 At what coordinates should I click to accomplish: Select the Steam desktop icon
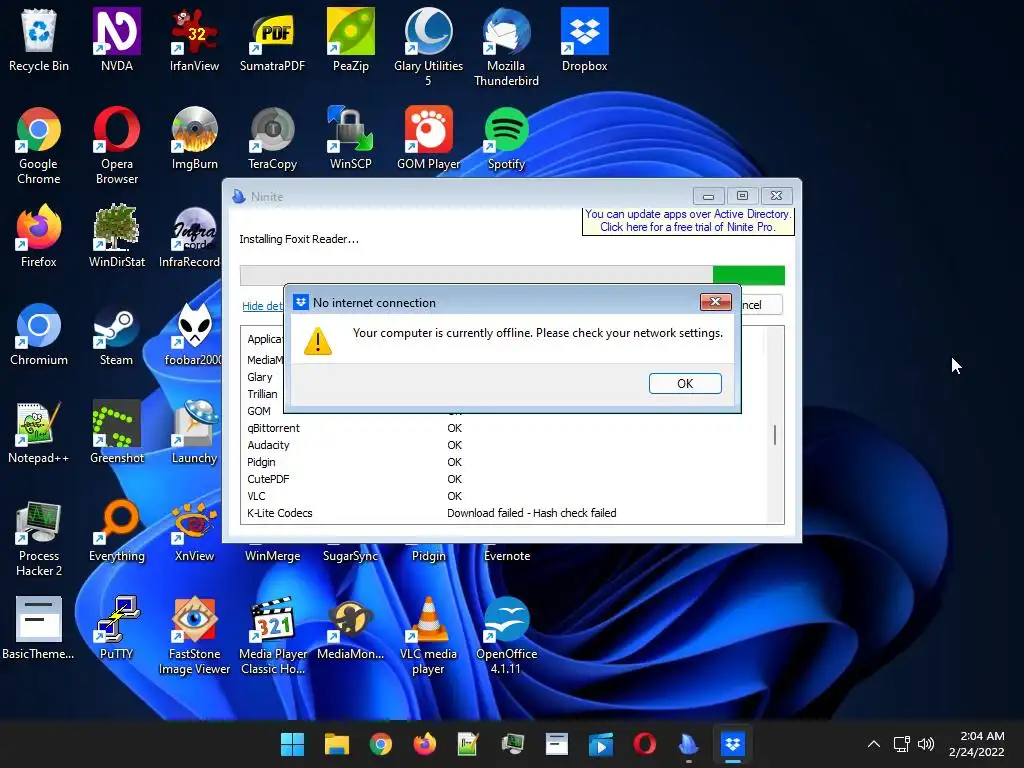116,334
